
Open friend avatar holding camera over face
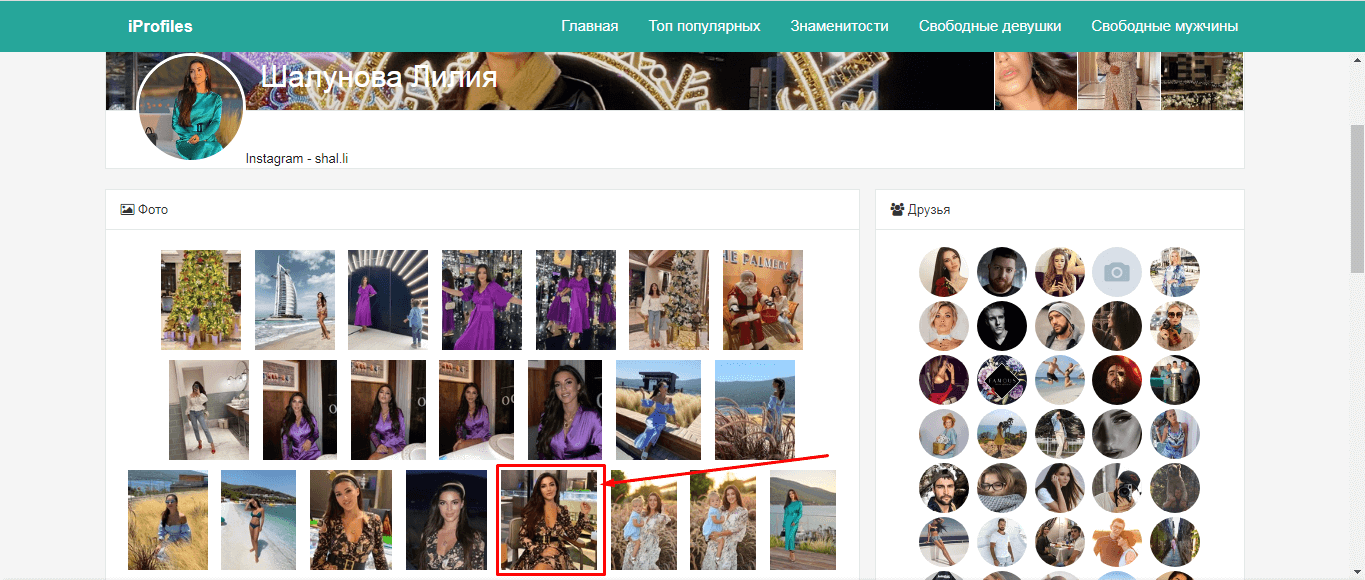point(1117,488)
